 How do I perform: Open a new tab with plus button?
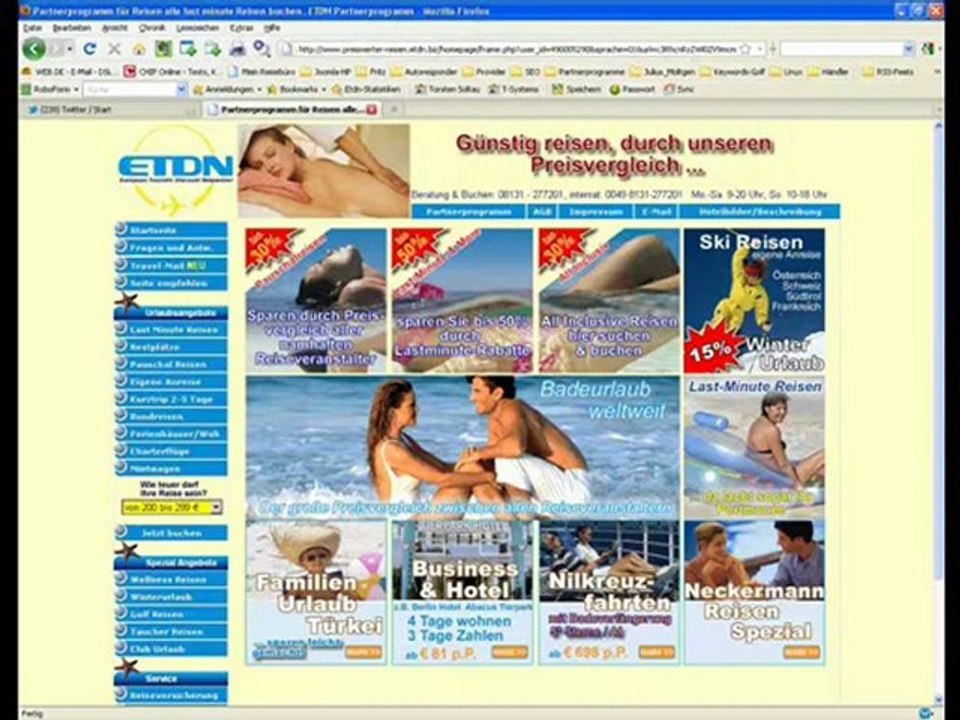[394, 110]
